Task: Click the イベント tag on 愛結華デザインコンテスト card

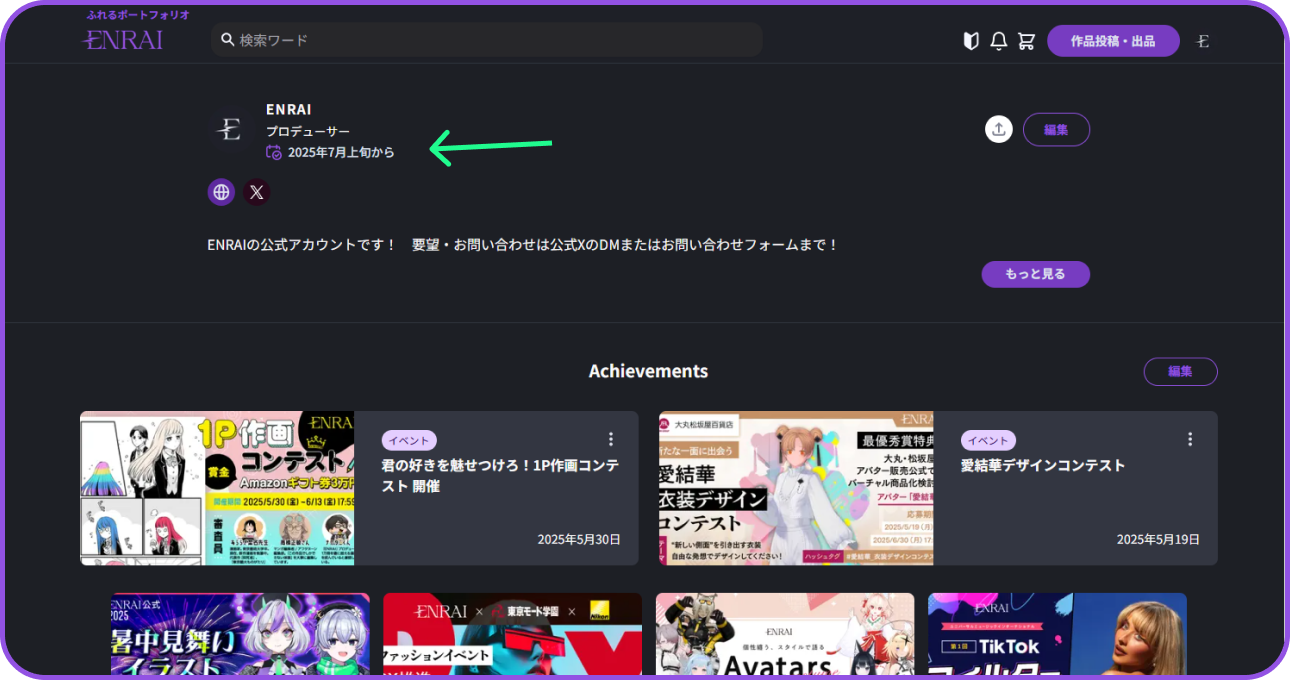Action: pos(988,440)
